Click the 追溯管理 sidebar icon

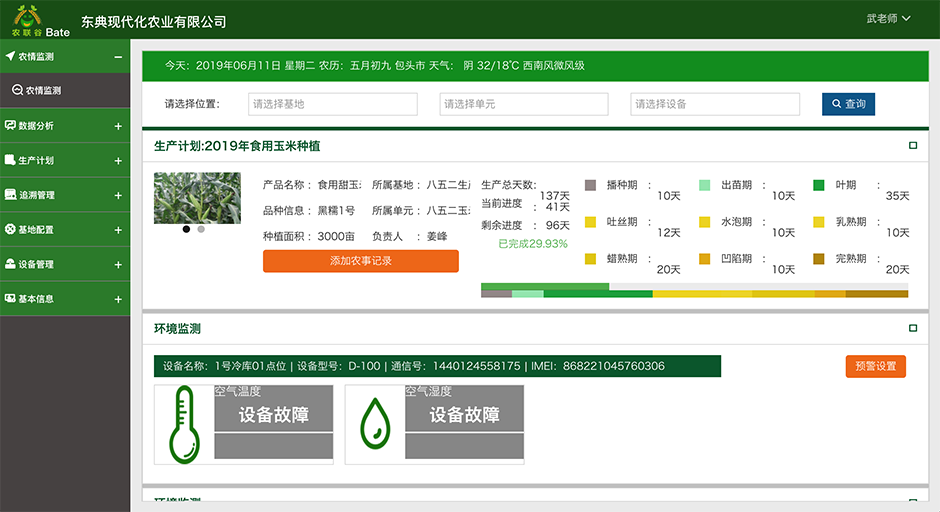10,195
